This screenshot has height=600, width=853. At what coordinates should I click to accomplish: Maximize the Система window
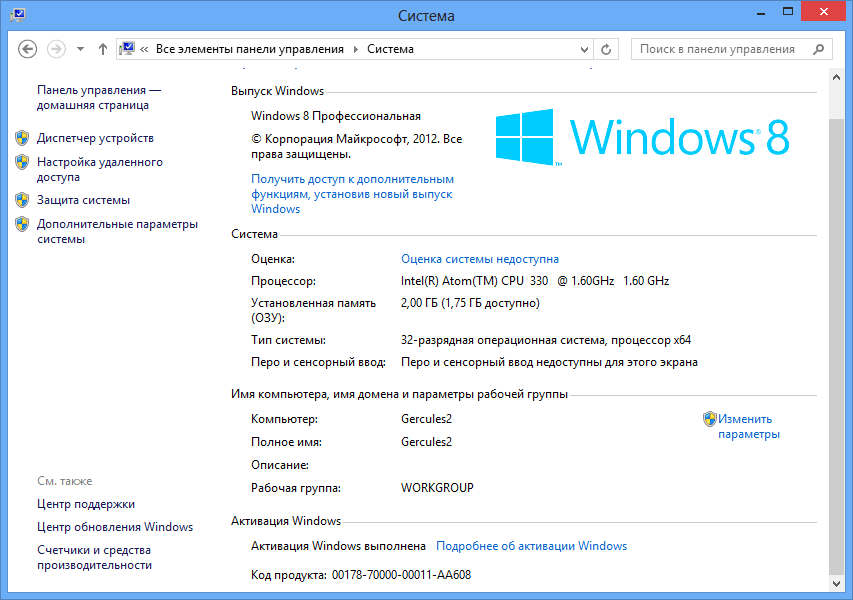click(788, 12)
